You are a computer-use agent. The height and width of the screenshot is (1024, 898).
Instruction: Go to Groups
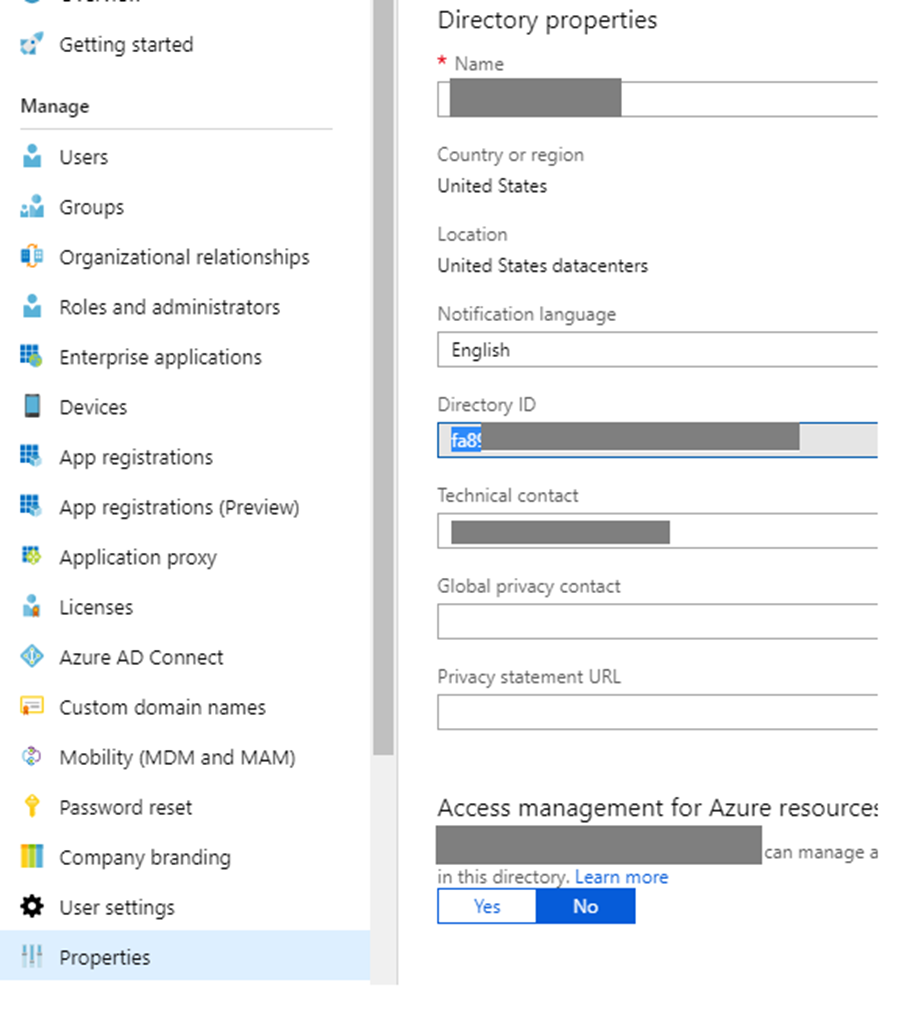(91, 207)
